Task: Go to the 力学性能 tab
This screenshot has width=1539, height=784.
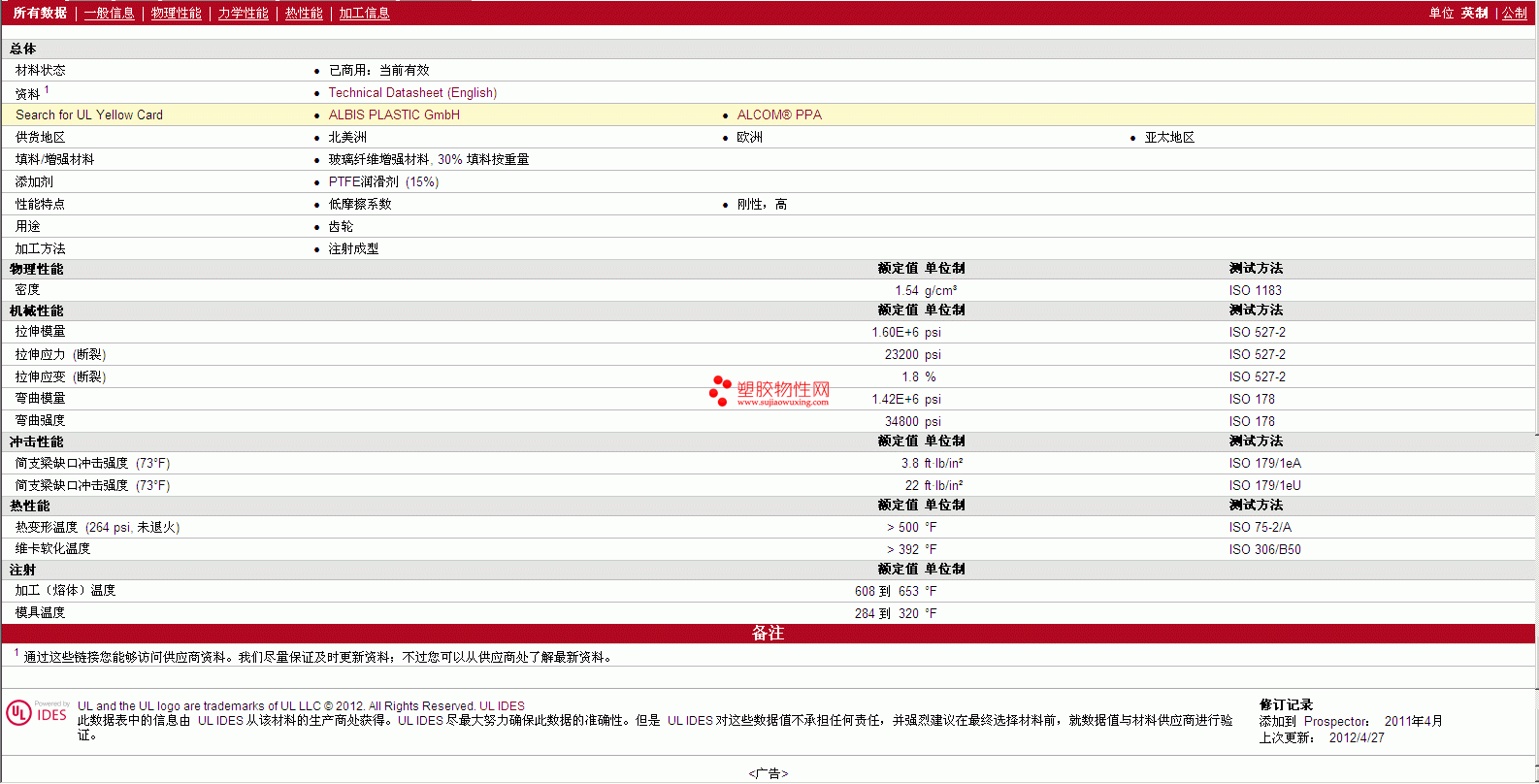Action: pyautogui.click(x=244, y=13)
